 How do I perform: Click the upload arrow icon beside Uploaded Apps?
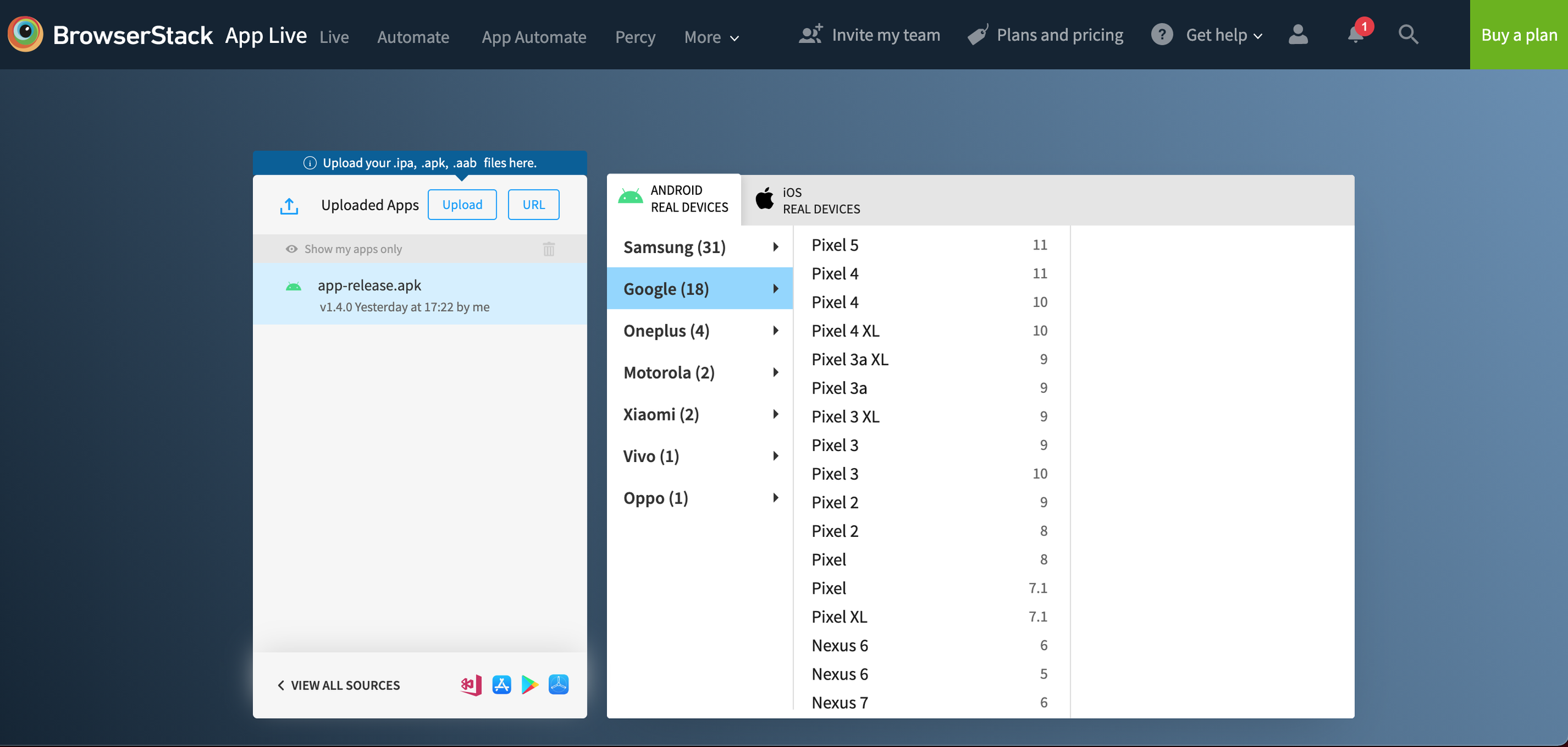pos(289,206)
